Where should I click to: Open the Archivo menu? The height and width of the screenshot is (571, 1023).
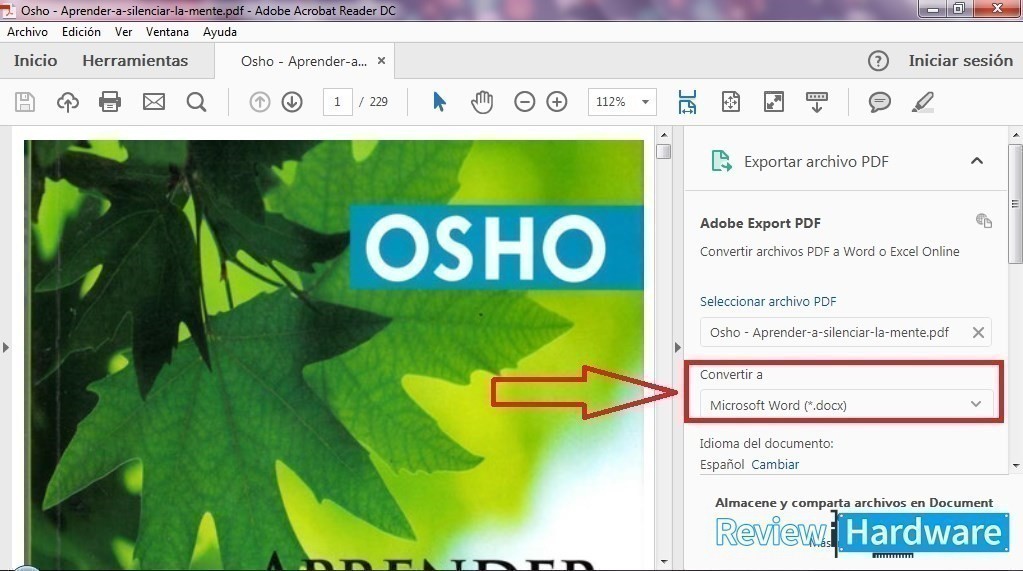(x=27, y=32)
